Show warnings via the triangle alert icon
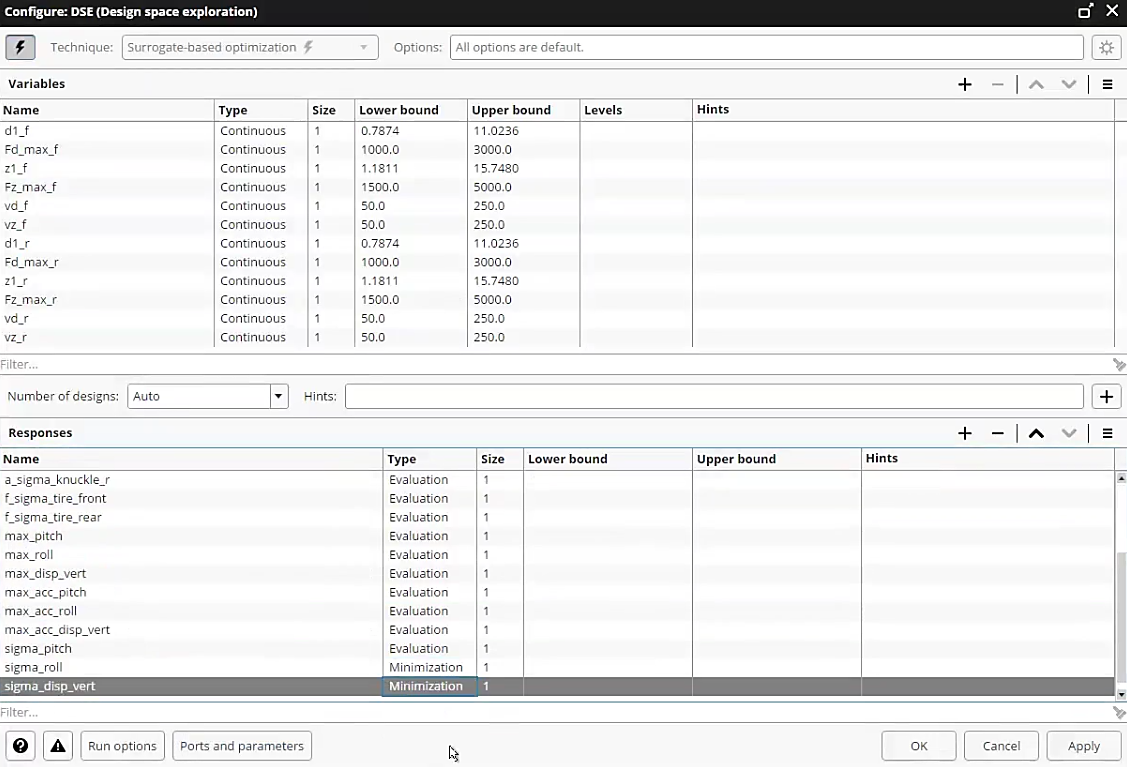 (x=58, y=746)
